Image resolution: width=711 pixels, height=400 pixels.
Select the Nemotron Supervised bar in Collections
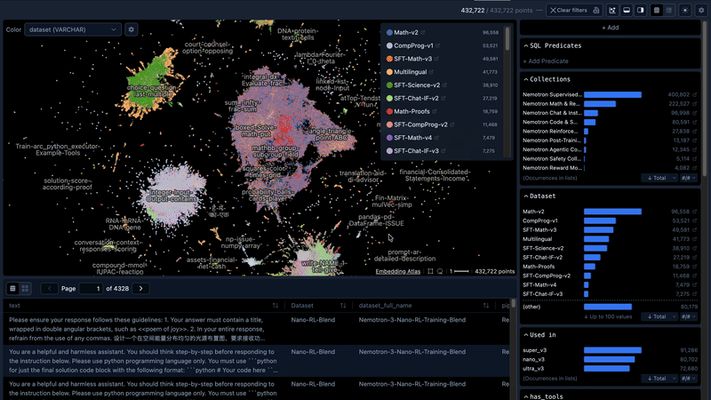pos(613,95)
